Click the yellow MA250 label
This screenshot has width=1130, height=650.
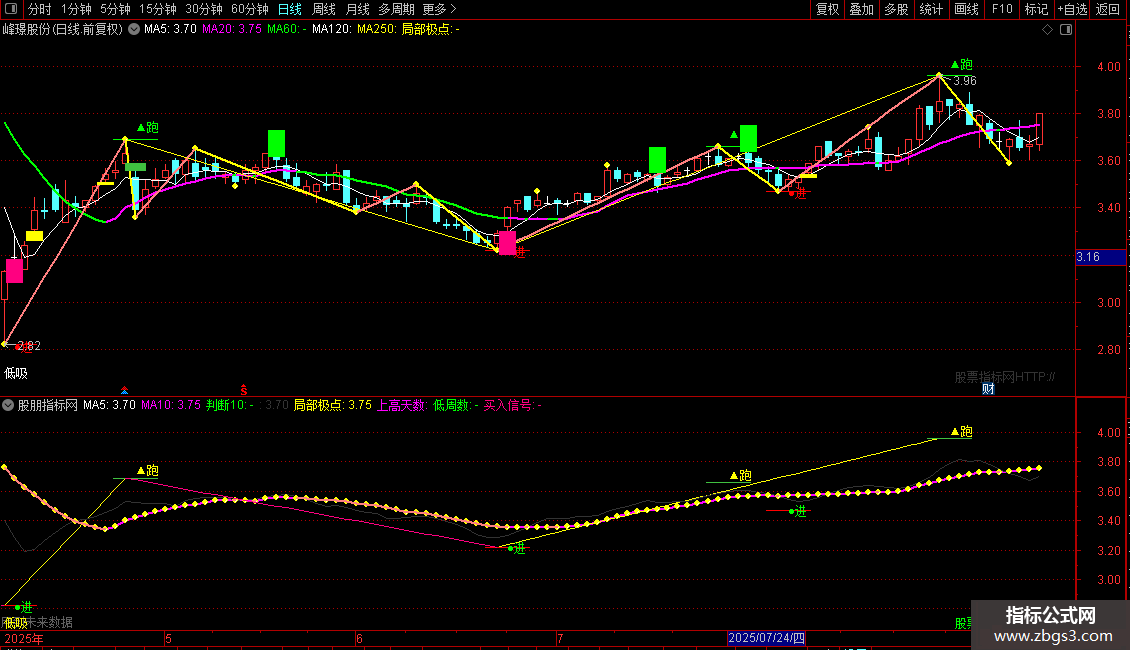(x=377, y=30)
